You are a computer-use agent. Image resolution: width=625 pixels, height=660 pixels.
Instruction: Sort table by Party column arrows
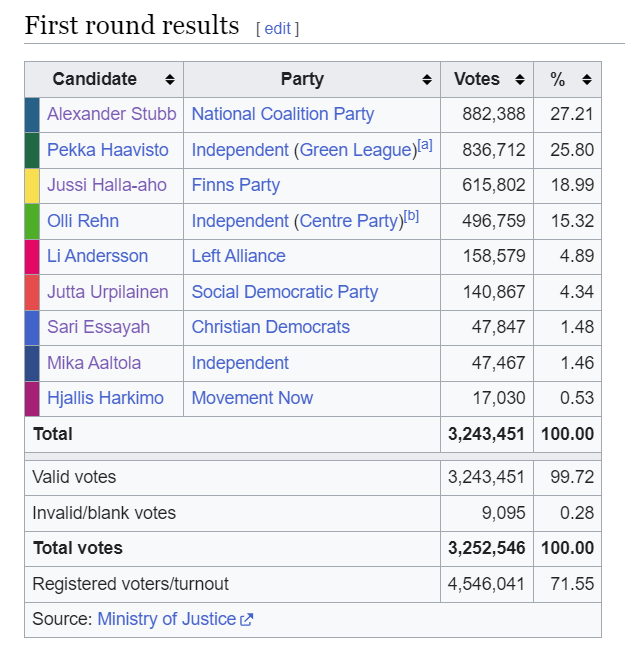[x=427, y=79]
